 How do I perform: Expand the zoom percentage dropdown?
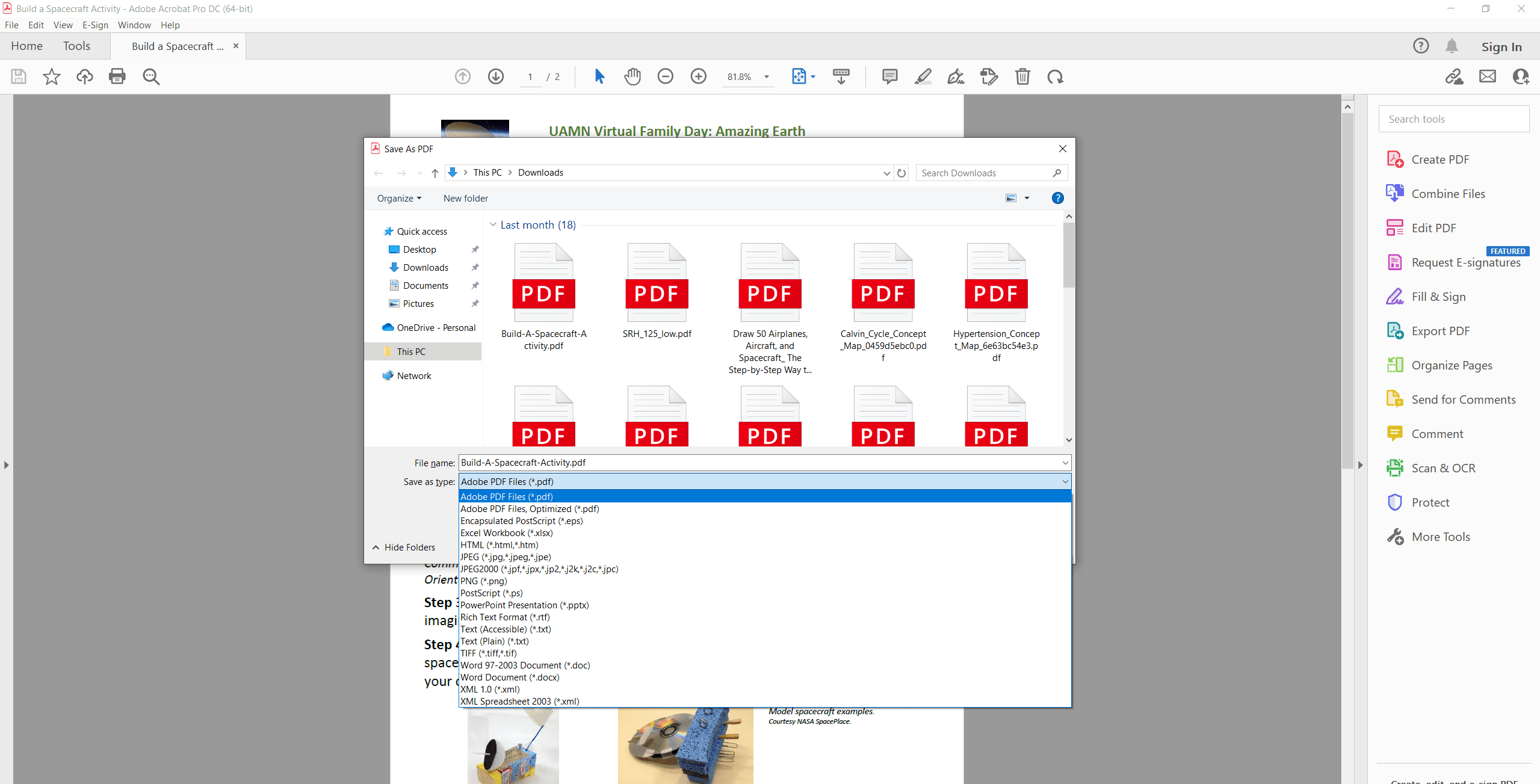tap(767, 77)
